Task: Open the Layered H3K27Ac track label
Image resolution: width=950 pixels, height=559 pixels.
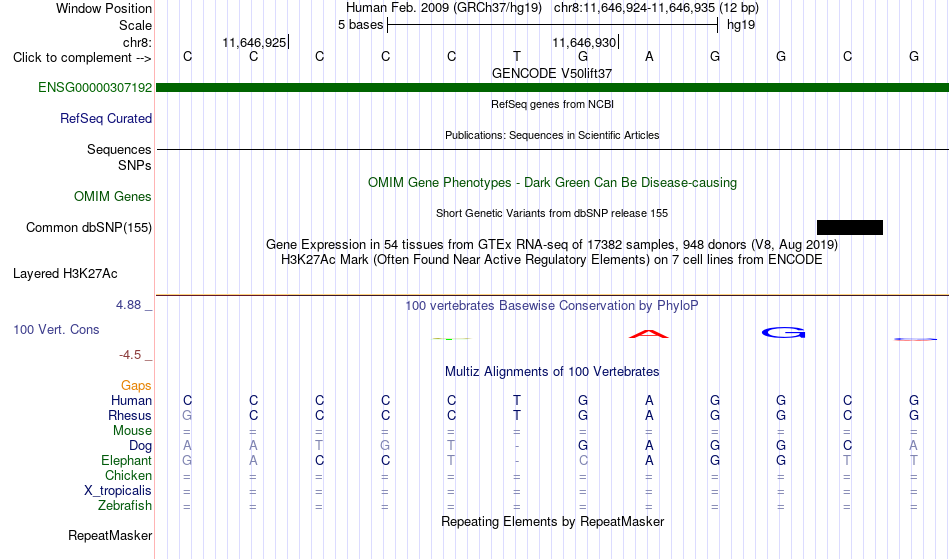Action: coord(65,274)
